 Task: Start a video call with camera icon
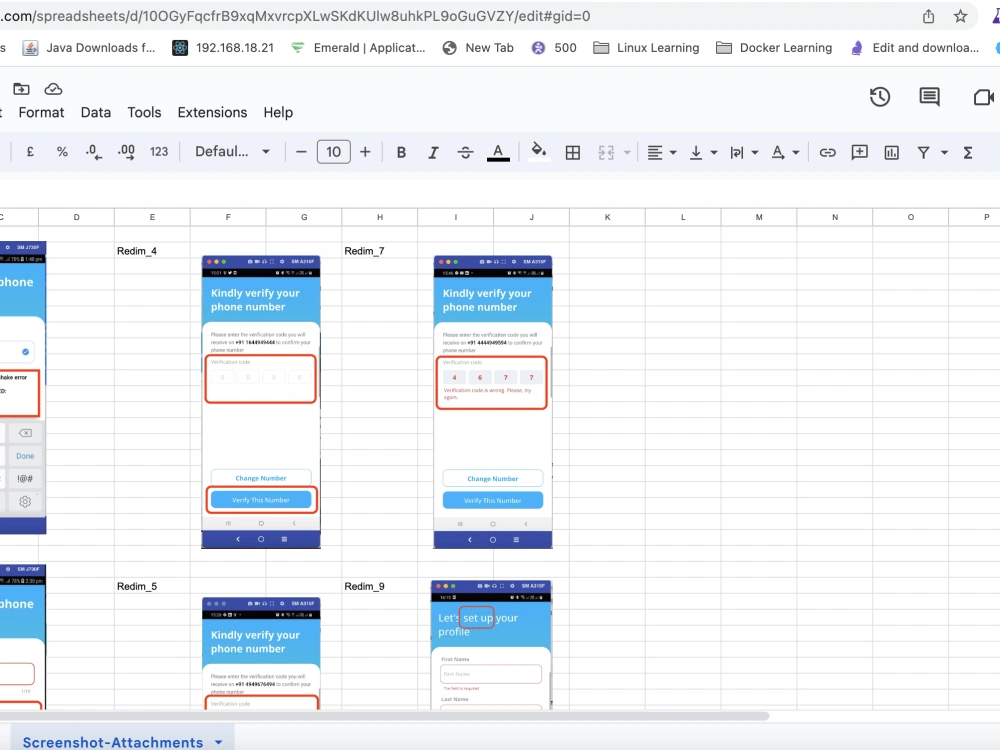point(983,97)
